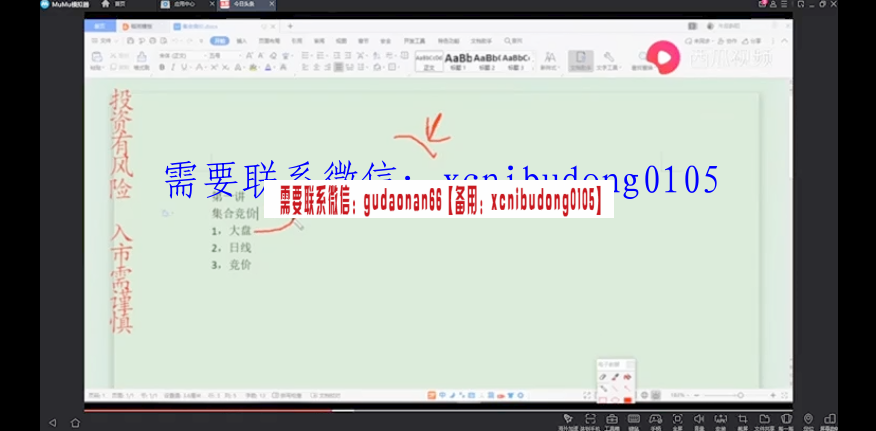The width and height of the screenshot is (876, 431).
Task: Open the 文件 menu
Action: pos(105,41)
